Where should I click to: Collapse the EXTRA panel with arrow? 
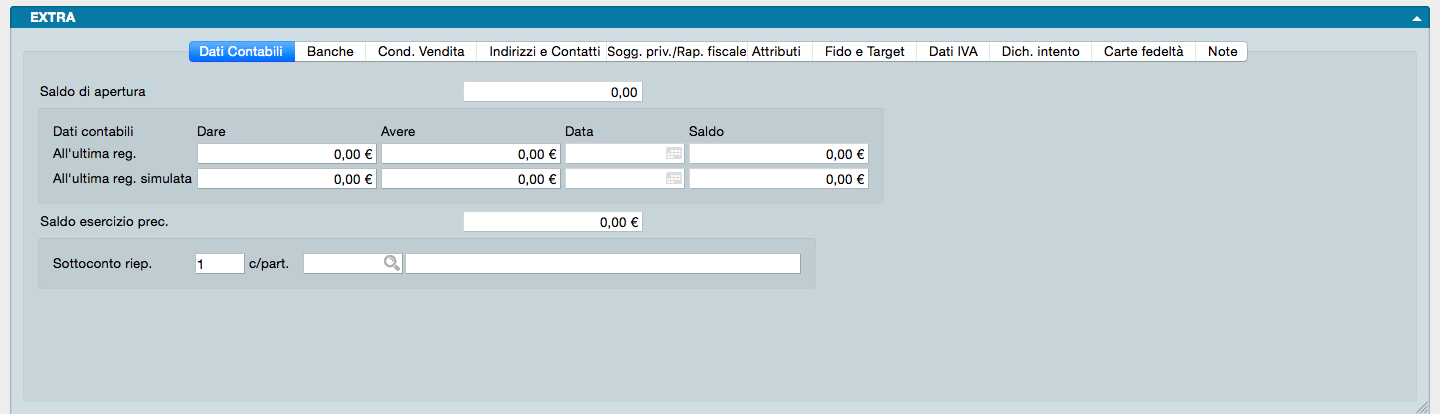tap(1416, 18)
